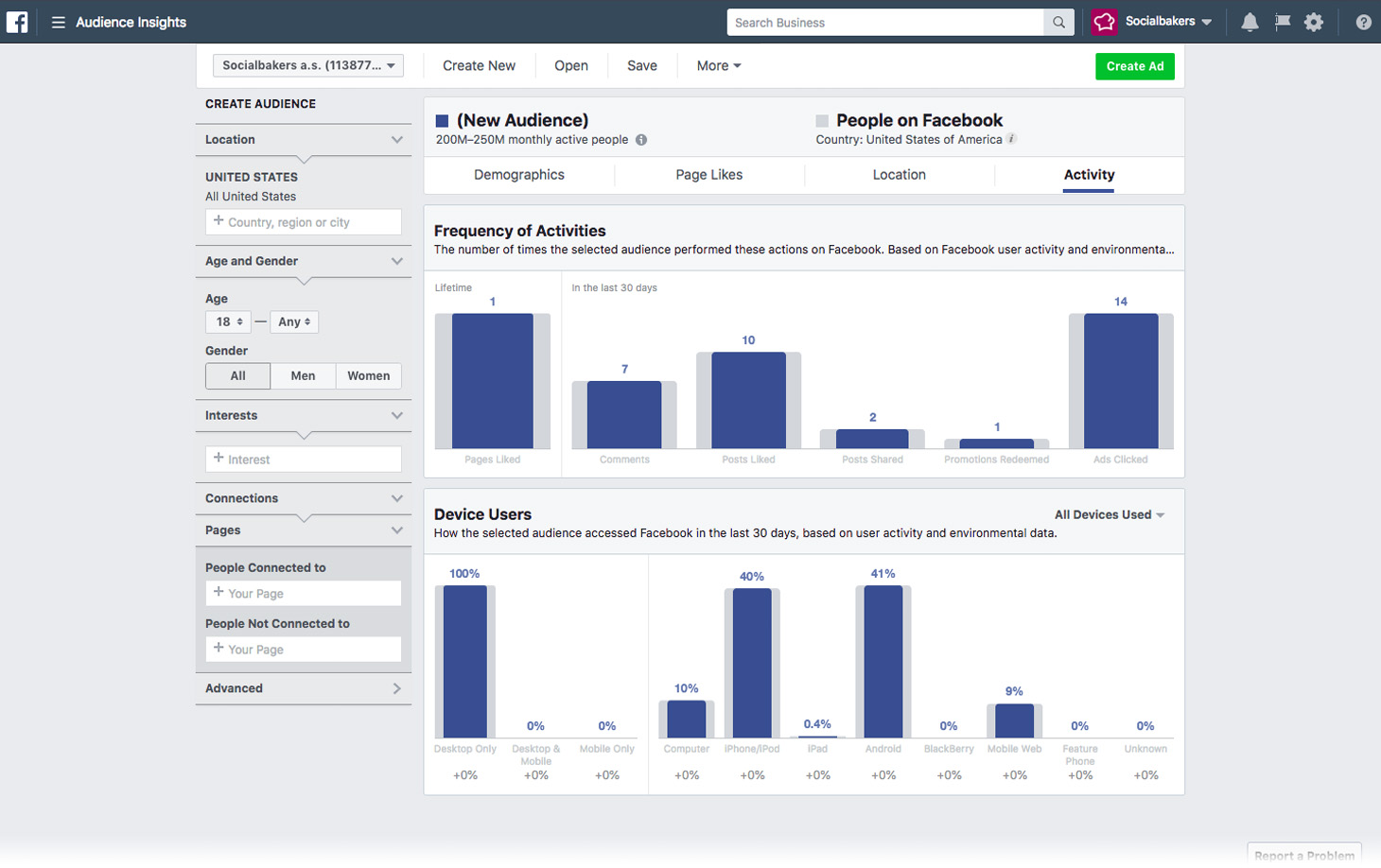This screenshot has width=1381, height=868.
Task: Focus the Search Business input field
Action: pos(885,23)
